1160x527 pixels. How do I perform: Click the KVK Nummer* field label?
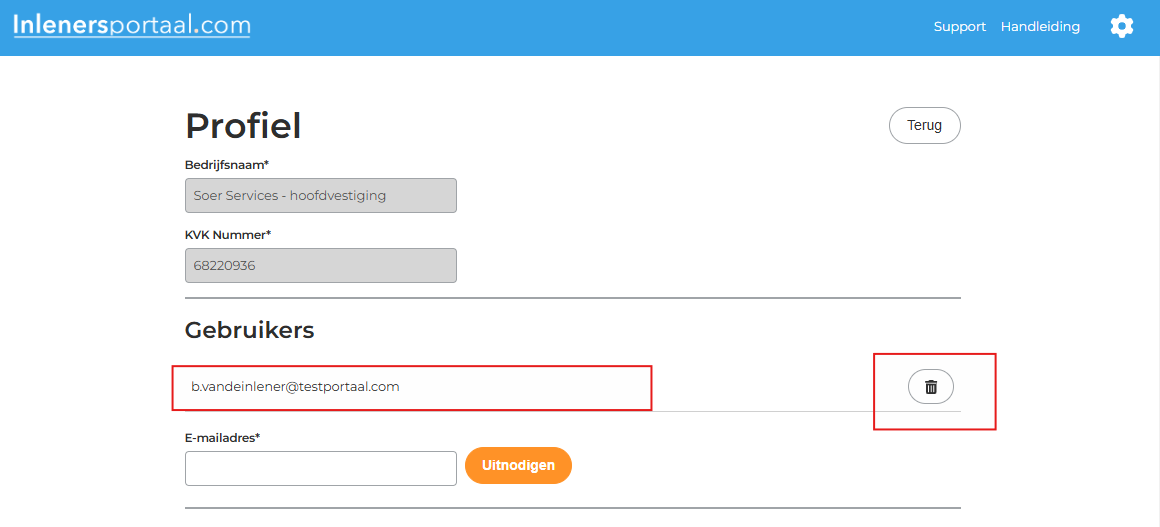point(228,235)
